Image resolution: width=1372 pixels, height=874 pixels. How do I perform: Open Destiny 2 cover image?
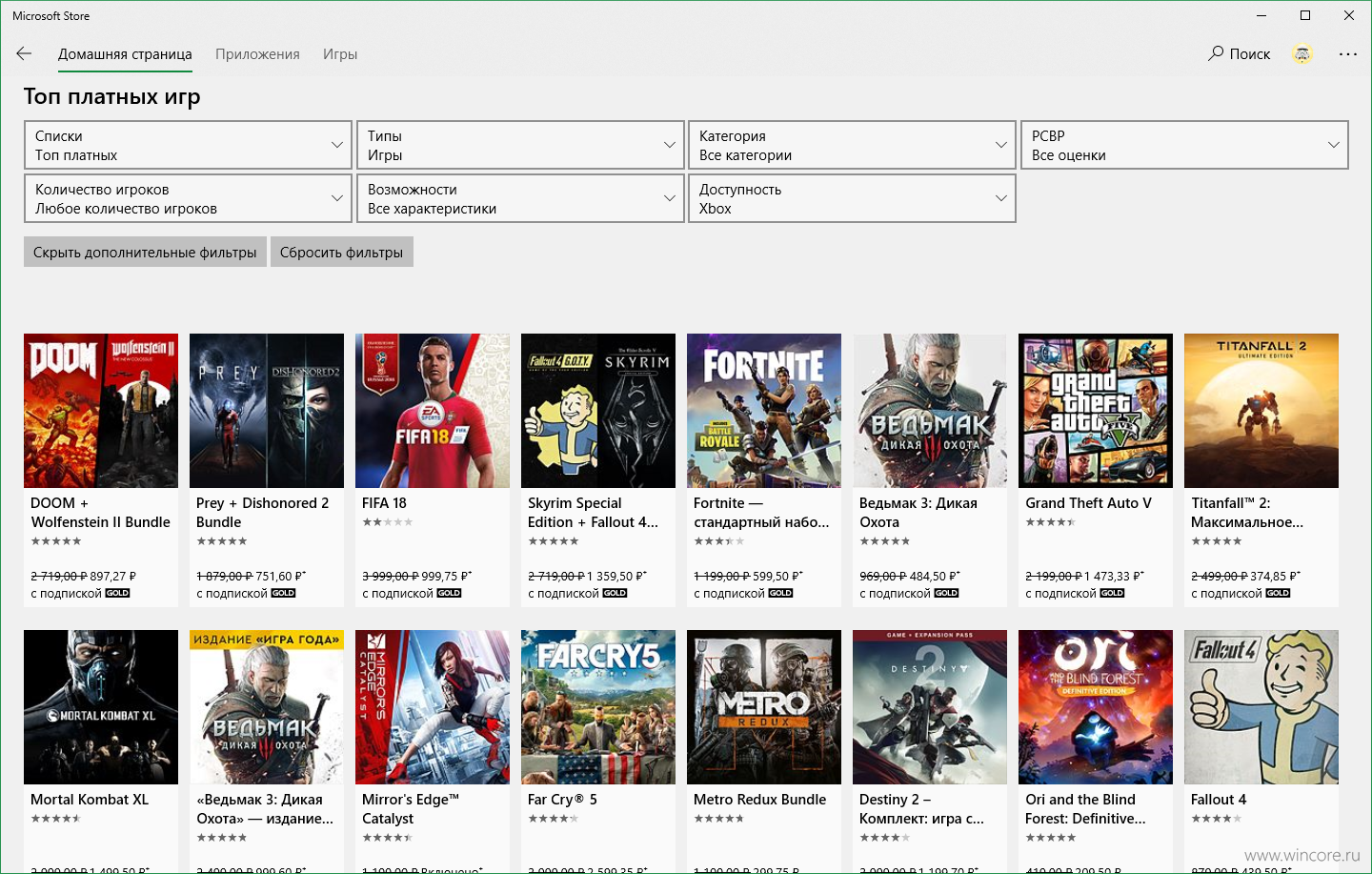930,707
